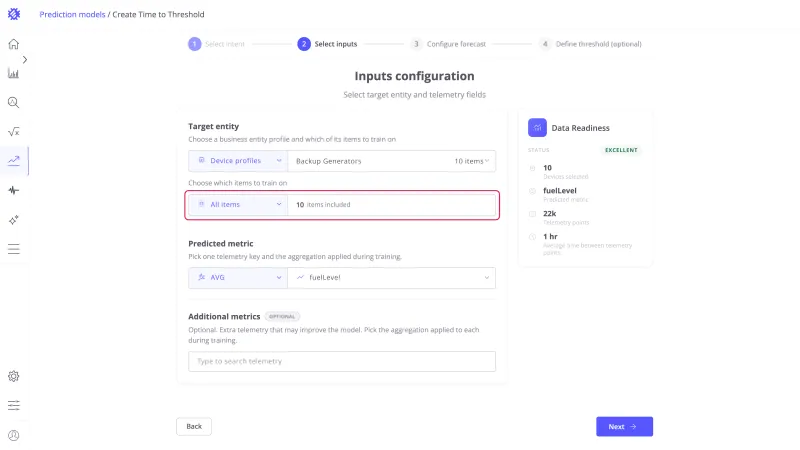Click the app logo icon
This screenshot has width=800, height=450.
[x=14, y=14]
